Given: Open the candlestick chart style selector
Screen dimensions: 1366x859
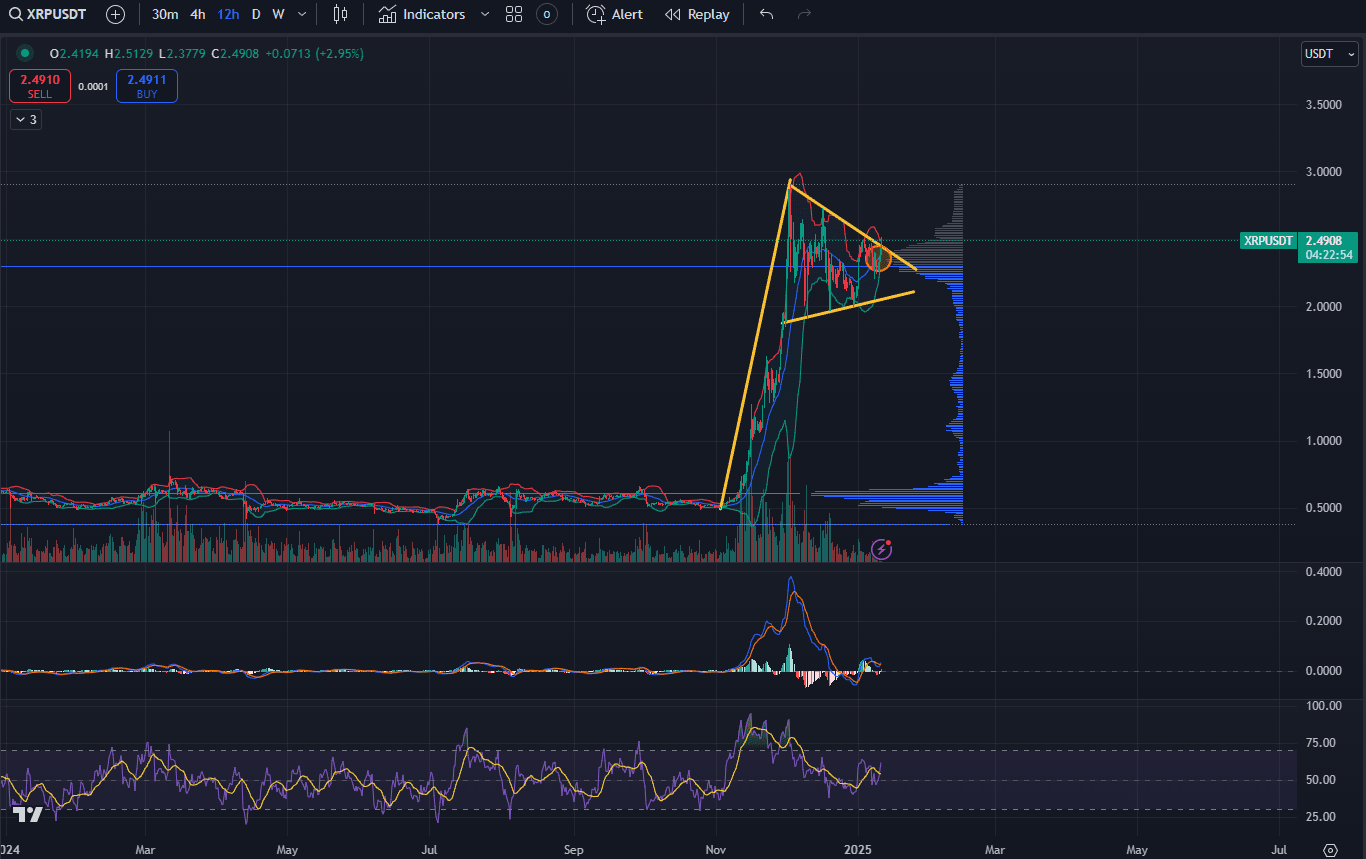Looking at the screenshot, I should (x=341, y=14).
